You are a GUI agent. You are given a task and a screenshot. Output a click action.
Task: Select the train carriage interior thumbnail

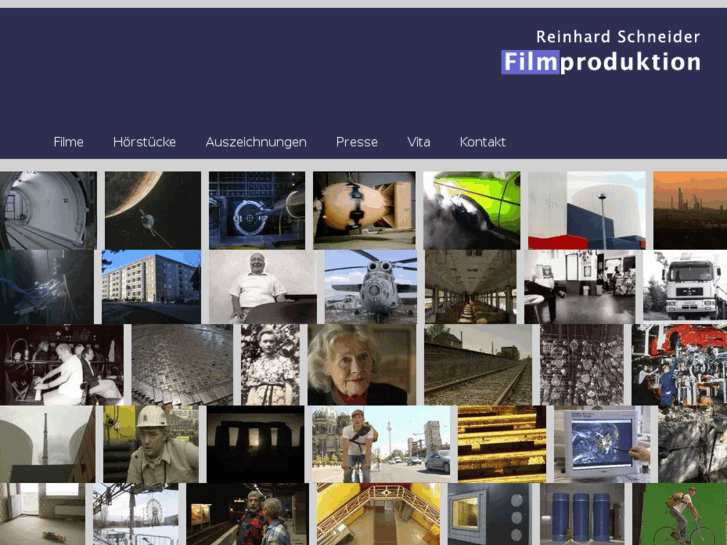pos(471,287)
